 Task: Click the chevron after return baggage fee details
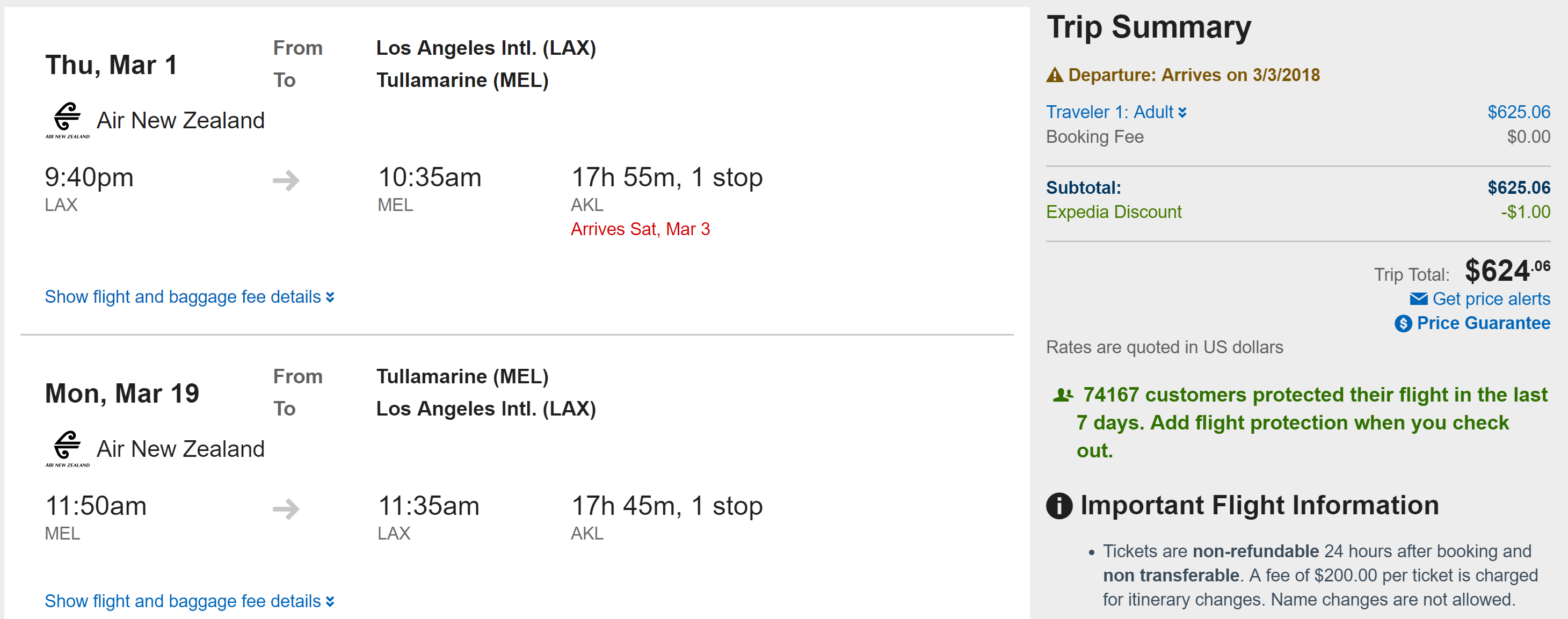pos(330,601)
